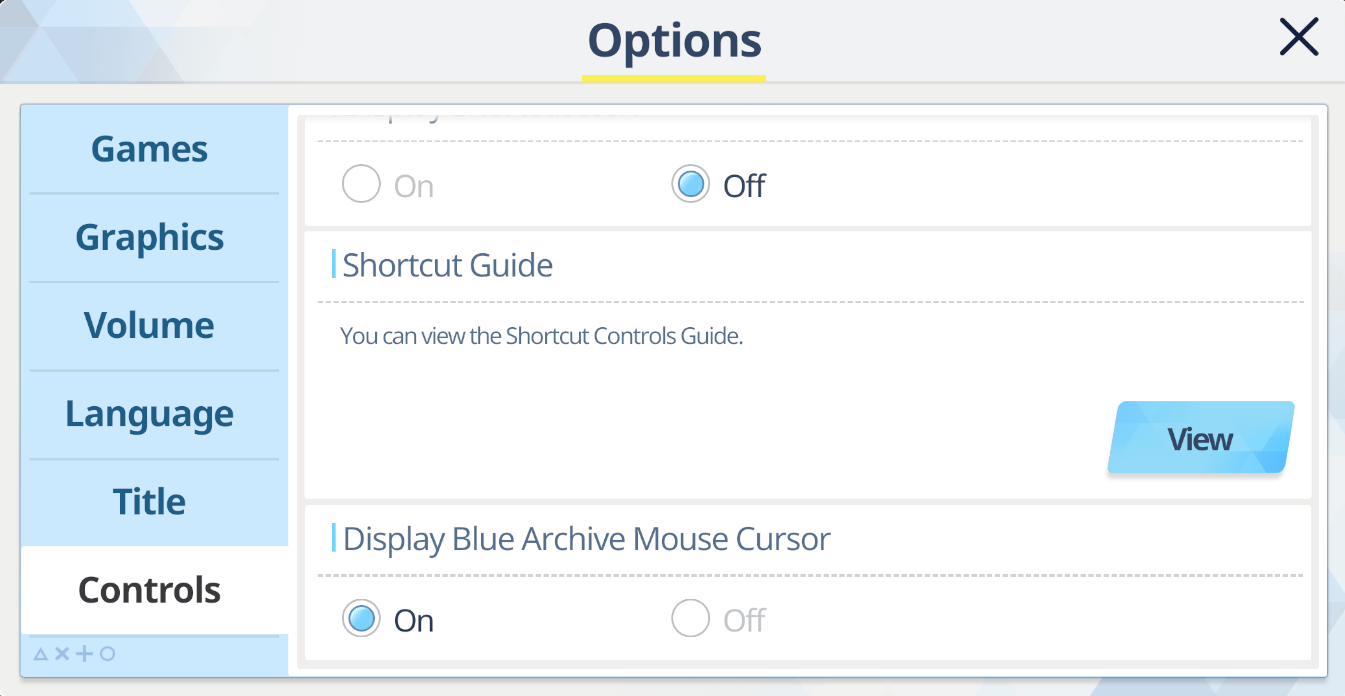1345x696 pixels.
Task: Select the Off radio above Shortcut Guide
Action: point(690,185)
